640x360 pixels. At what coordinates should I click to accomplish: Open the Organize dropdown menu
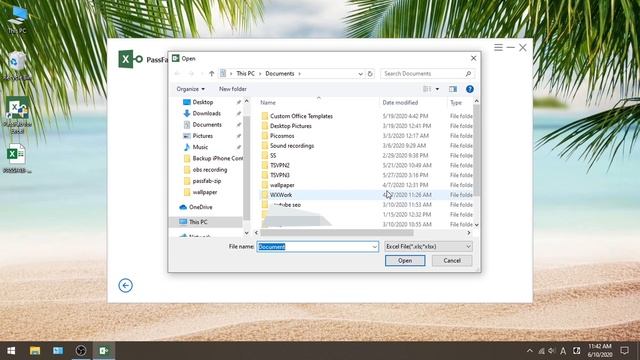click(190, 89)
